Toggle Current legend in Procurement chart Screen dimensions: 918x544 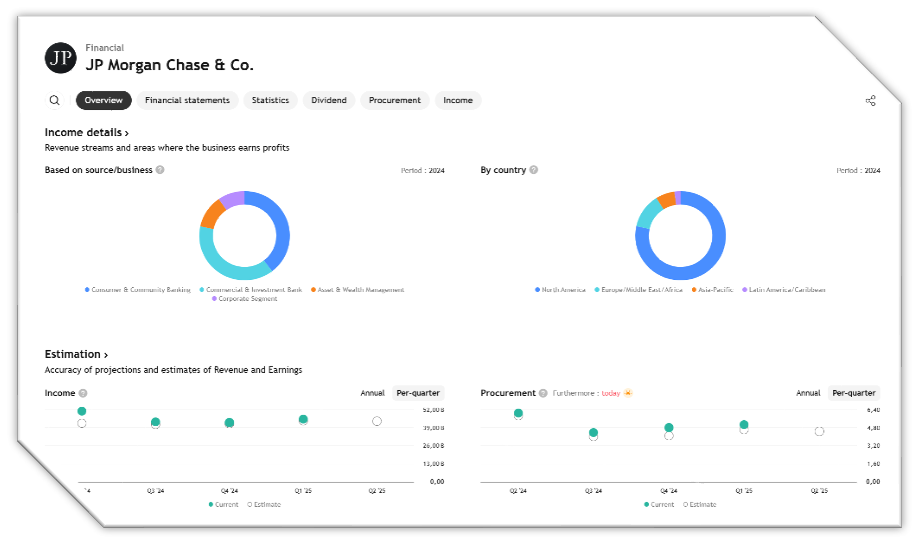659,505
